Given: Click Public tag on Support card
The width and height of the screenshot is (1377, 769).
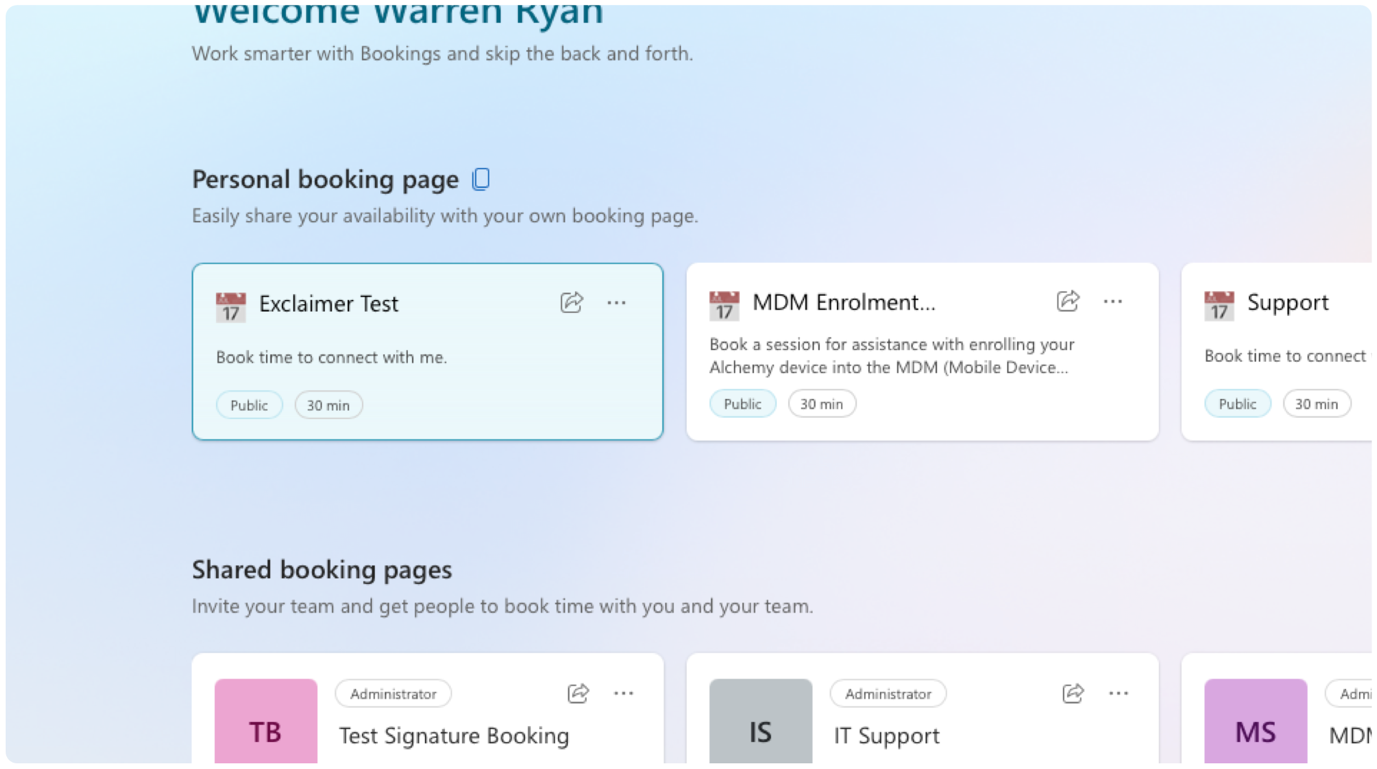Looking at the screenshot, I should 1238,404.
